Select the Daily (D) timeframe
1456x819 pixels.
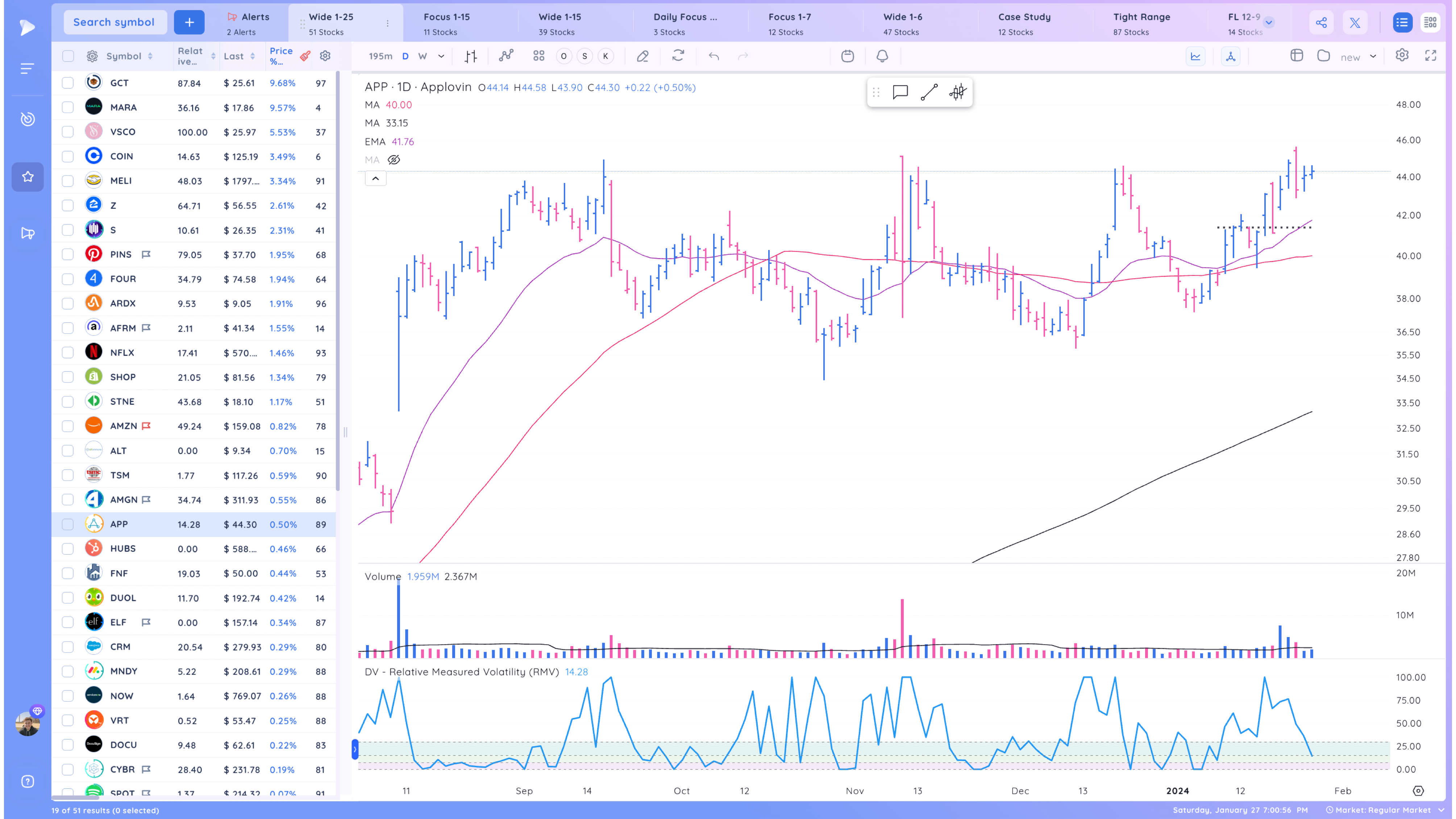tap(405, 56)
